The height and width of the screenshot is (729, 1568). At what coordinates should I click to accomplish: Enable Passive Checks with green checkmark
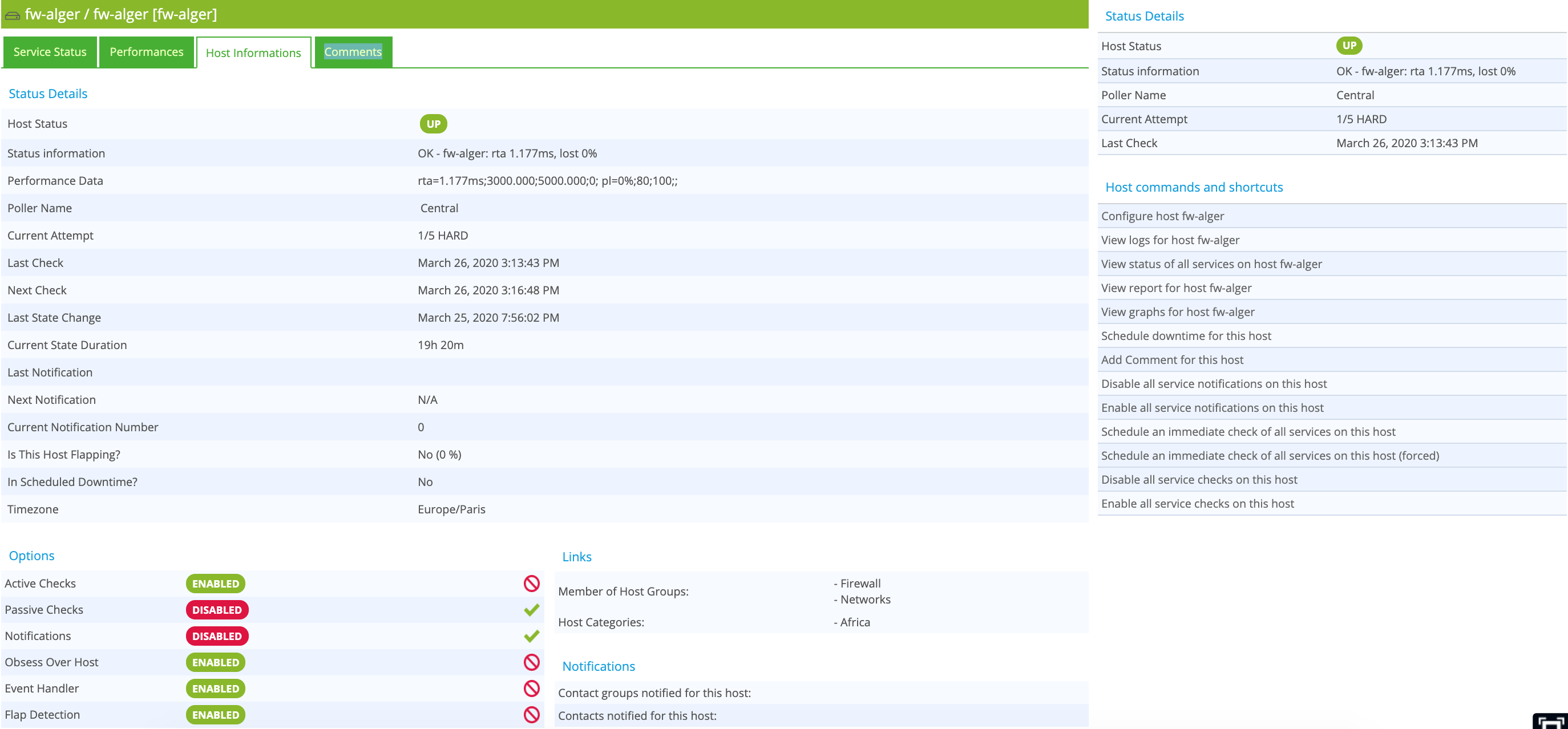point(531,610)
